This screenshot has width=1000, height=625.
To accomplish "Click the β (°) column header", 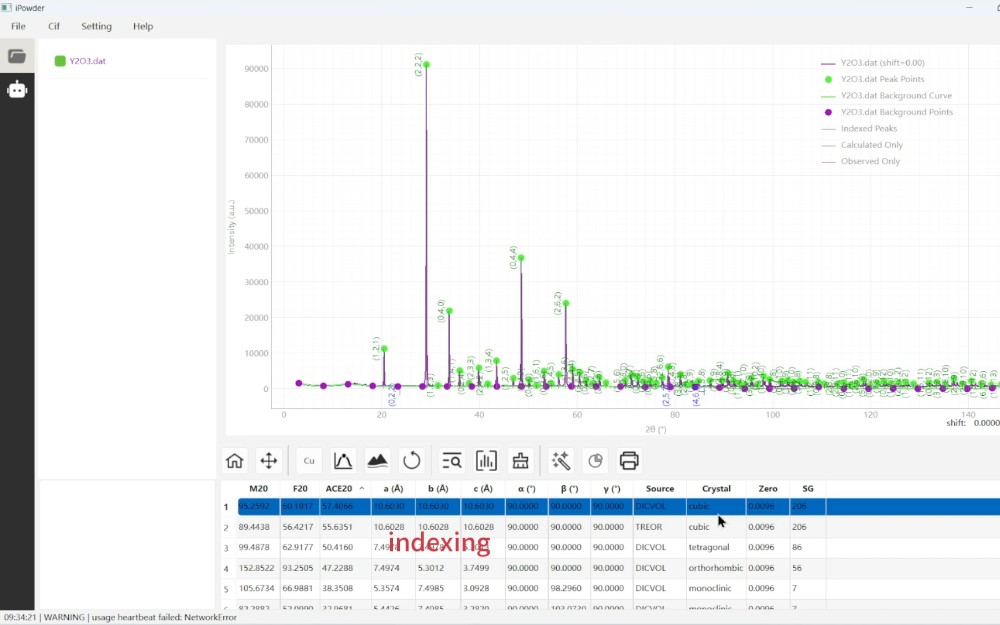I will tap(569, 489).
